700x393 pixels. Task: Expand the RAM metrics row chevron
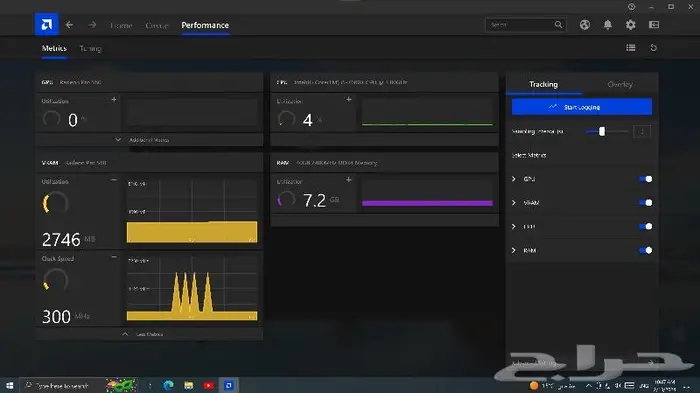(x=514, y=251)
